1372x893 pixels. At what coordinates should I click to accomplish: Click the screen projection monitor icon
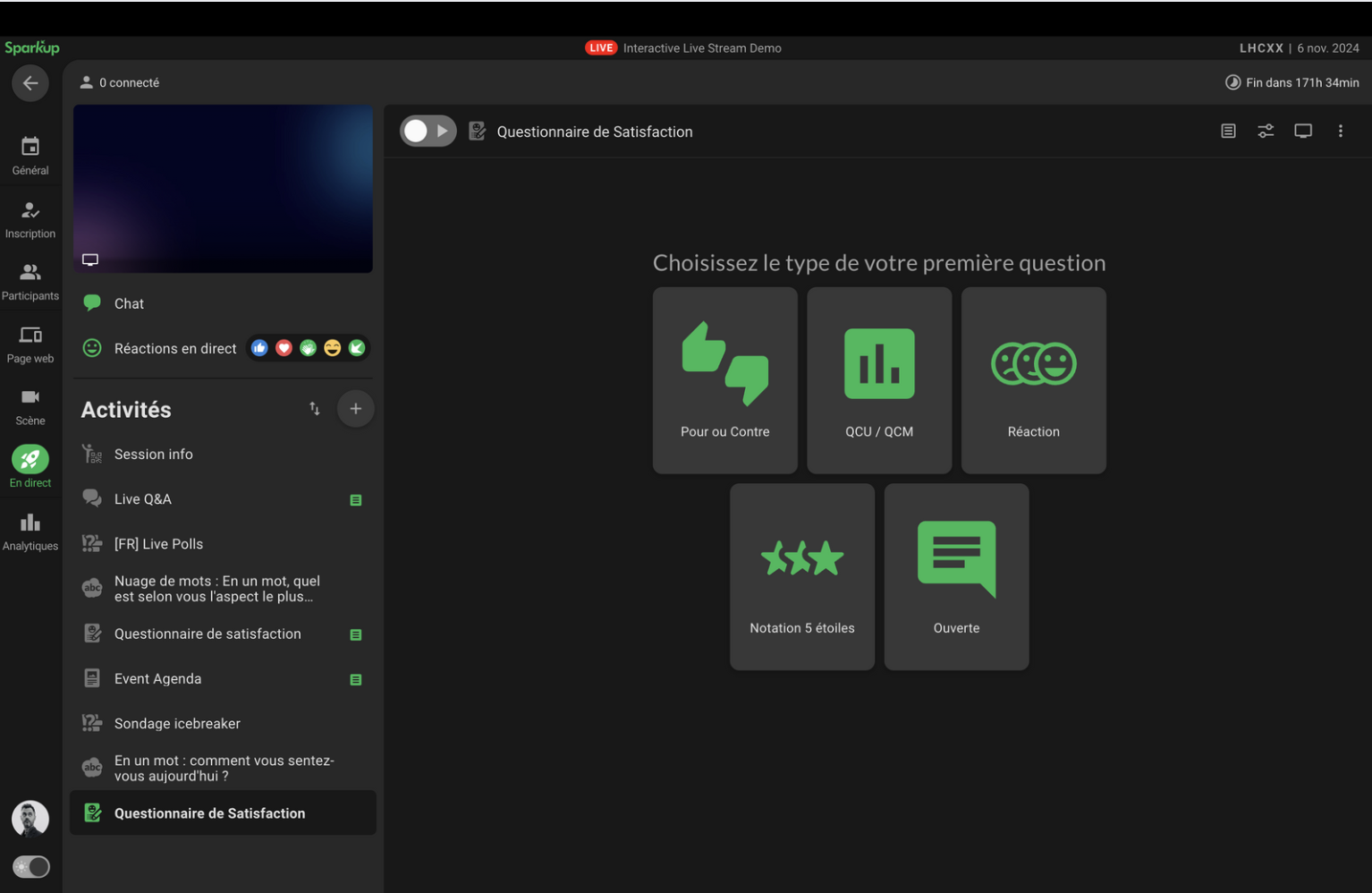[x=1303, y=132]
